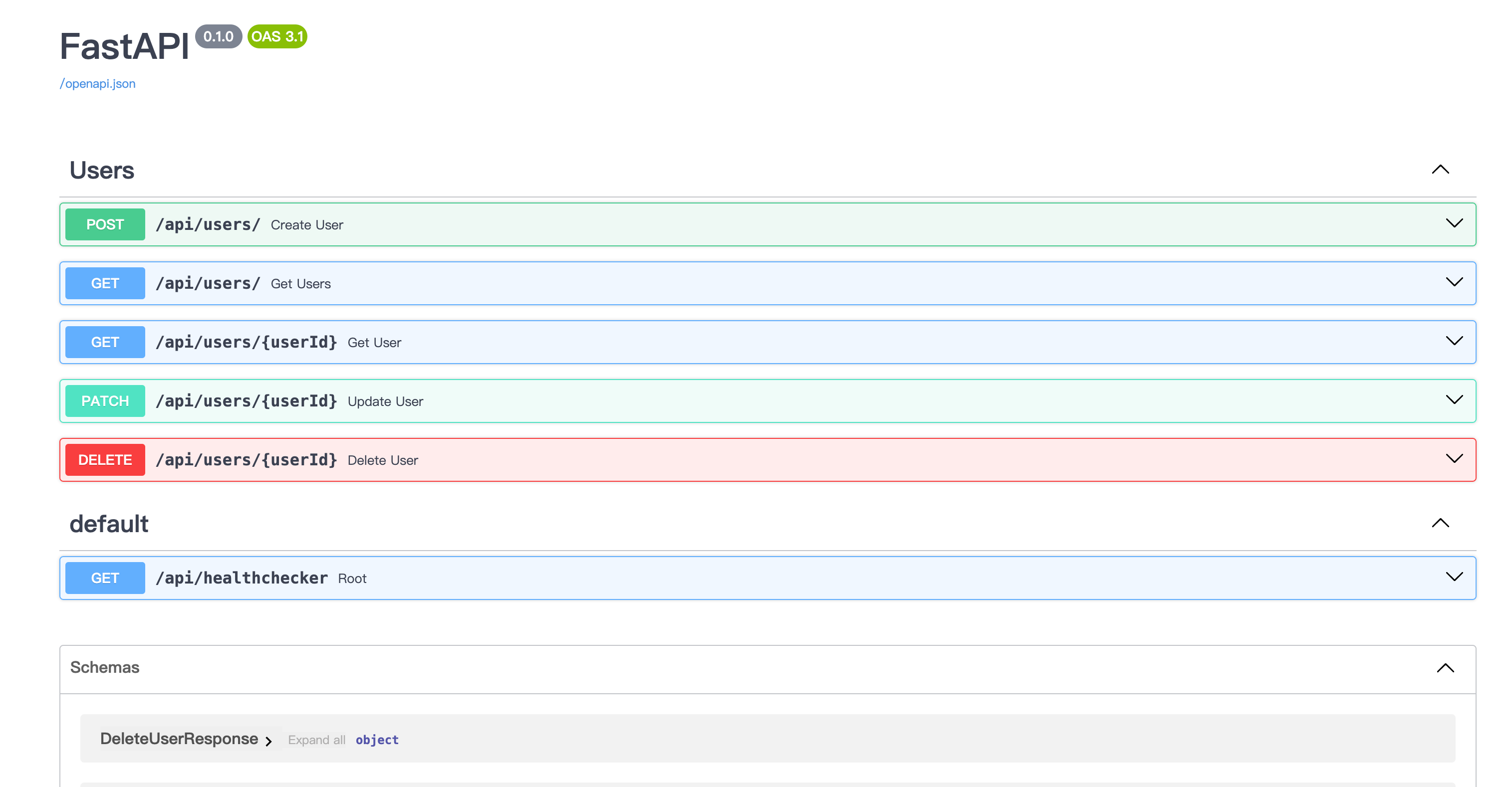1512x787 pixels.
Task: Click the 0.1.0 version badge
Action: click(219, 36)
